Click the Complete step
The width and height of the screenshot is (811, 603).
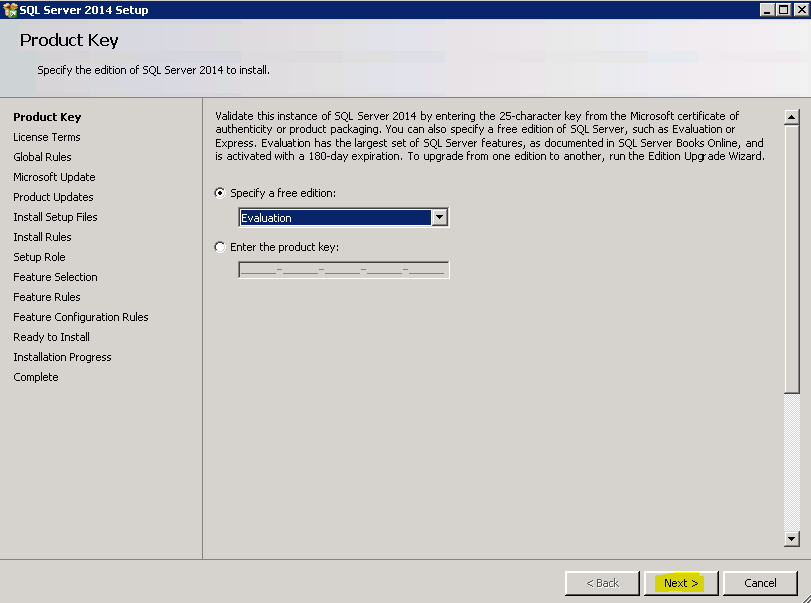pos(36,378)
